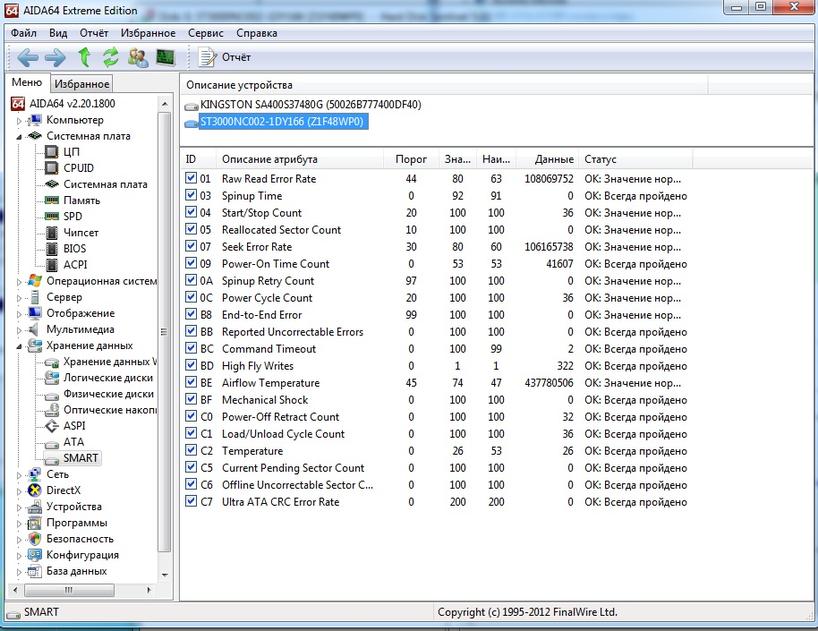Expand the Отображение tree node
The image size is (818, 631).
coord(19,314)
